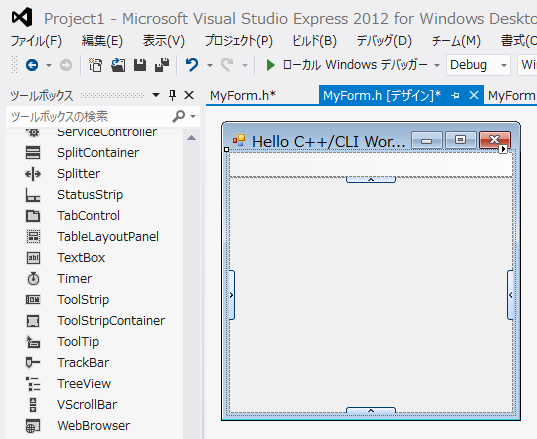Click the SplitContainer tool icon
The height and width of the screenshot is (439, 537).
33,153
